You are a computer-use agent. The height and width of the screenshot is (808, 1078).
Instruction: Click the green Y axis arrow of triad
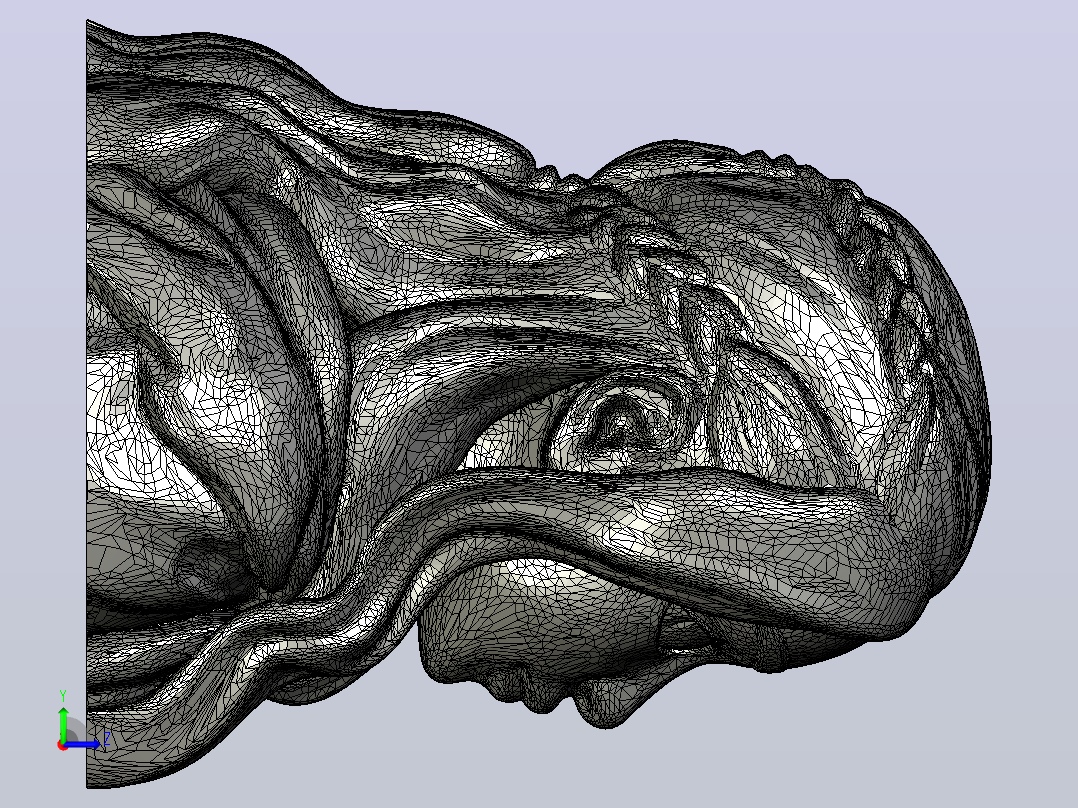[63, 723]
